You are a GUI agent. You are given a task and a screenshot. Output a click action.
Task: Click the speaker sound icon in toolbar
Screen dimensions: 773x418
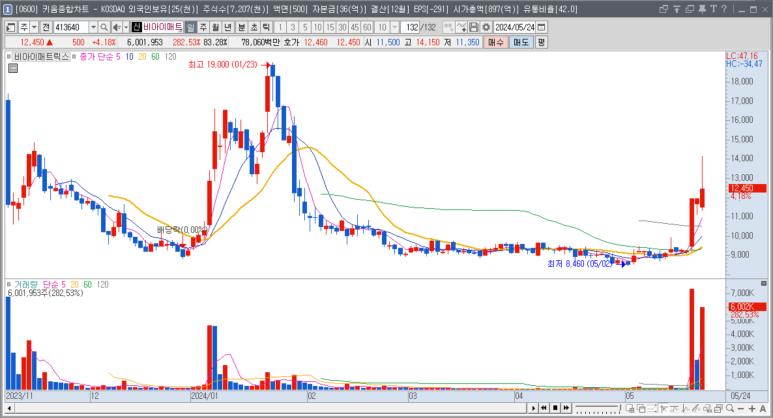pos(116,27)
